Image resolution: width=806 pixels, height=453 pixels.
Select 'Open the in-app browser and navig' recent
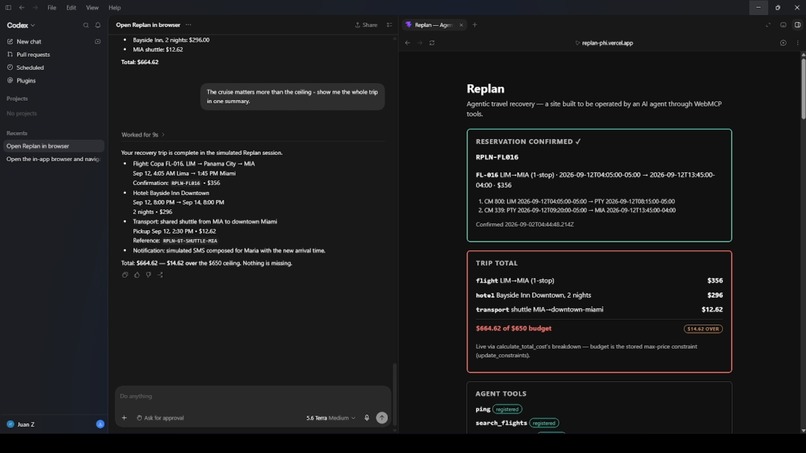click(53, 159)
